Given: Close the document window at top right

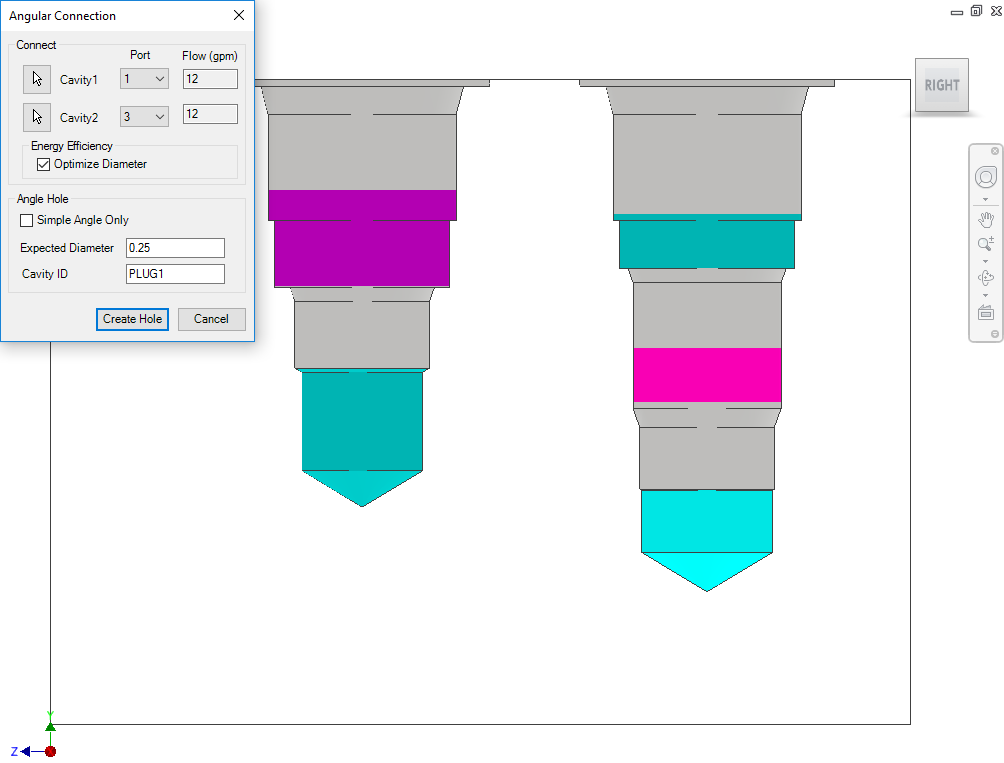Looking at the screenshot, I should tap(996, 11).
